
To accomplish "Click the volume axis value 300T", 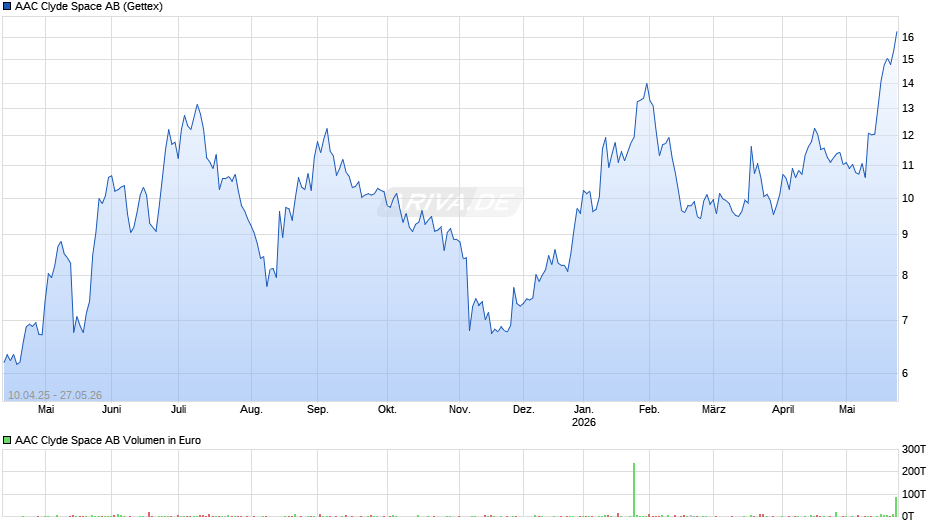I will pyautogui.click(x=914, y=449).
